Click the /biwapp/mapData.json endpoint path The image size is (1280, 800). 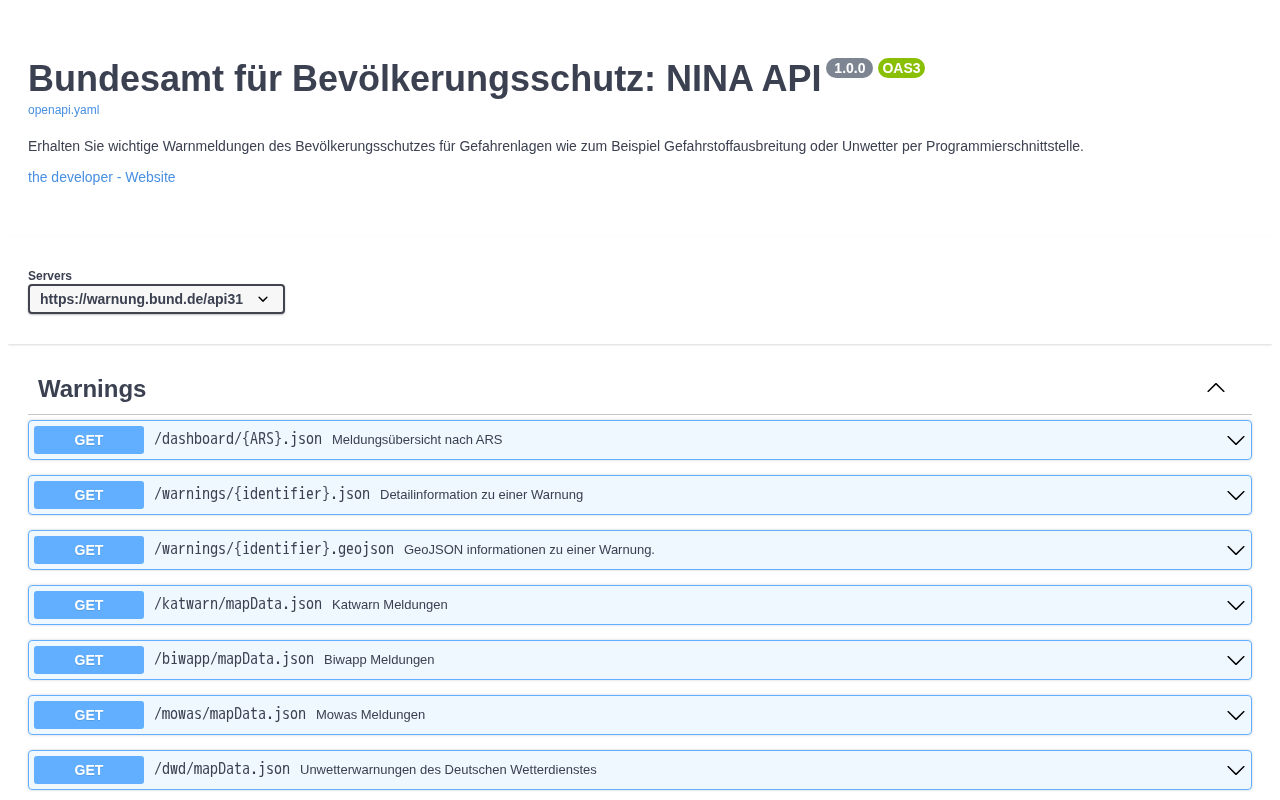234,660
